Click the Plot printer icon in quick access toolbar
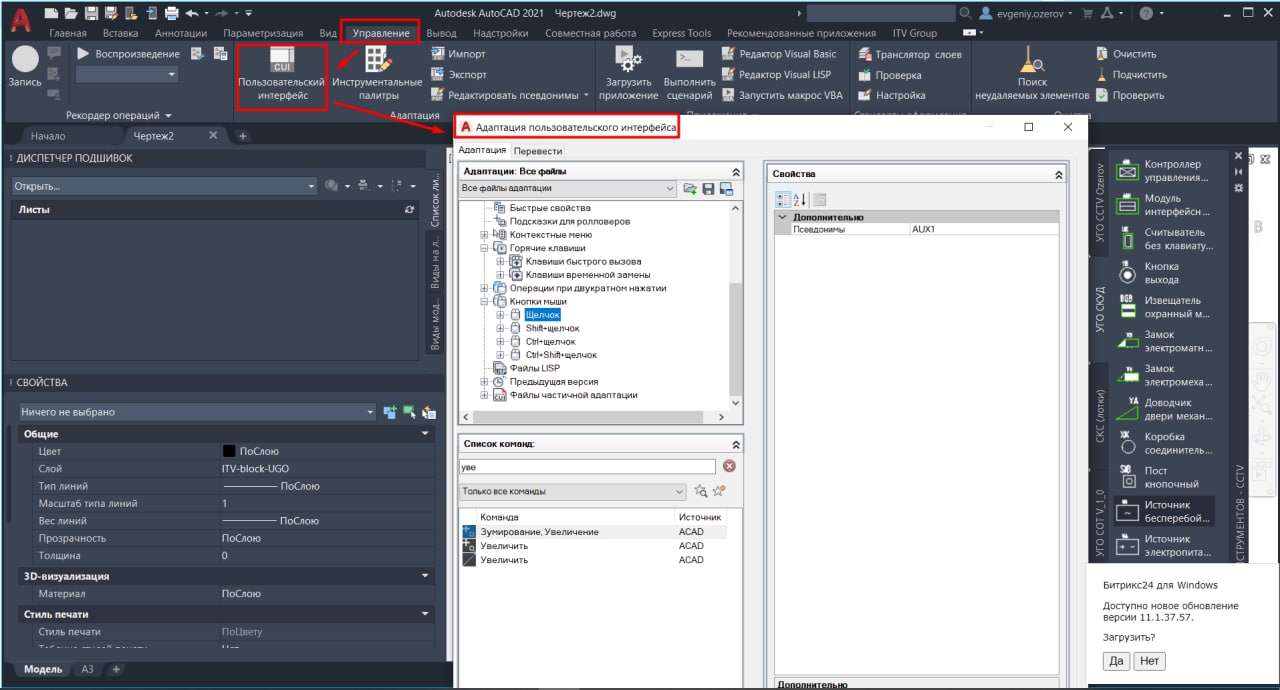The width and height of the screenshot is (1280, 690). pyautogui.click(x=171, y=13)
